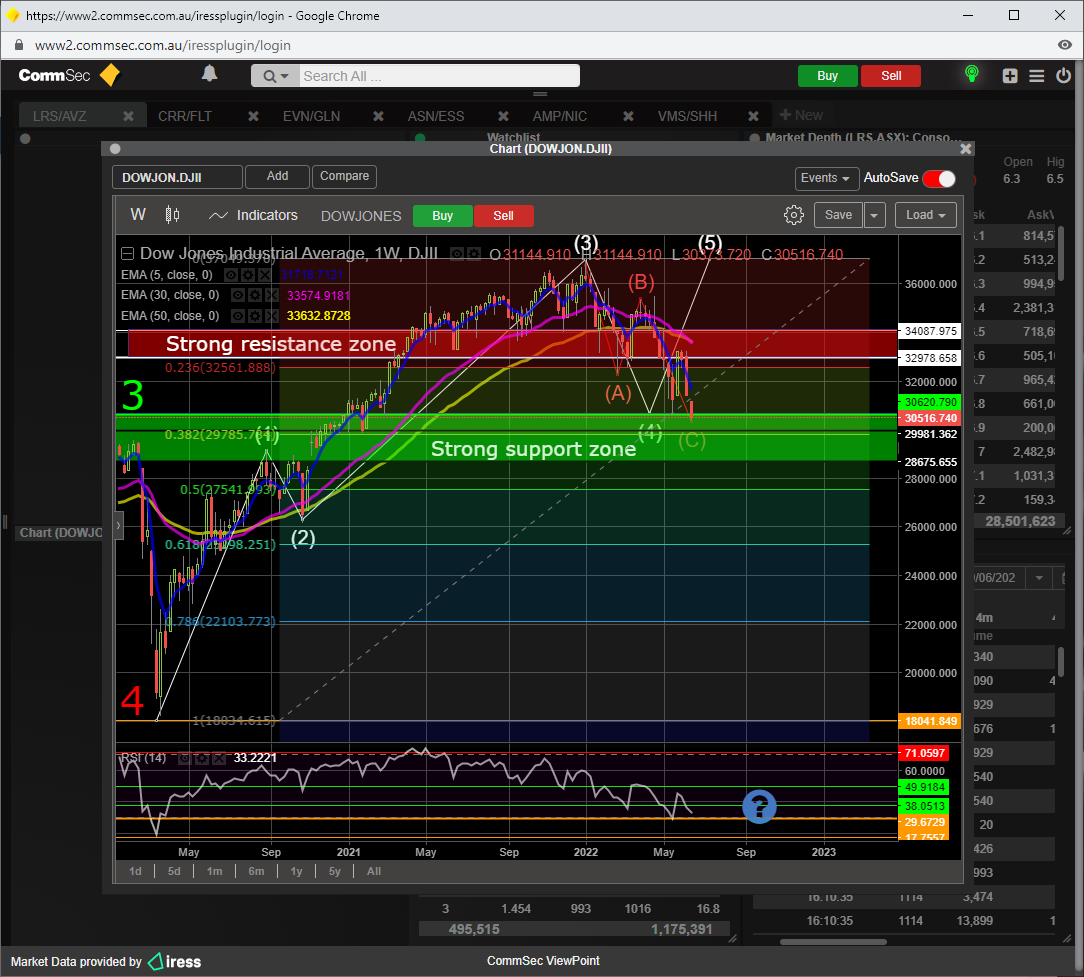The width and height of the screenshot is (1084, 977).
Task: Open the Load chart dropdown
Action: (x=925, y=215)
